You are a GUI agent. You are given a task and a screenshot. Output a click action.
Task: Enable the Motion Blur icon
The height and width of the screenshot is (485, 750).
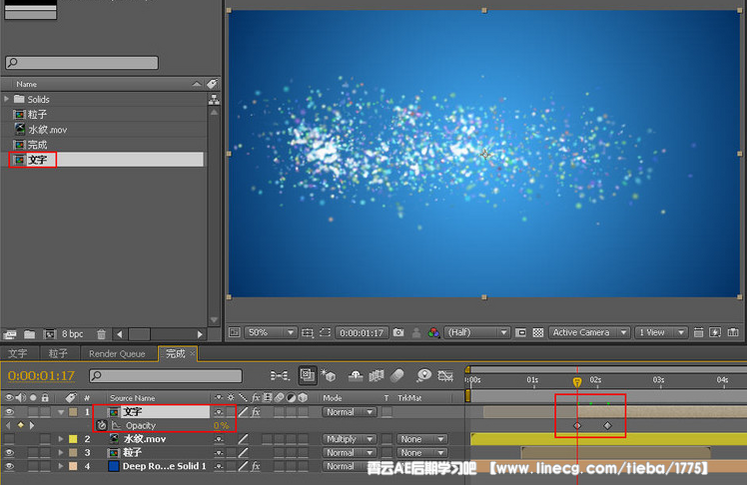397,376
